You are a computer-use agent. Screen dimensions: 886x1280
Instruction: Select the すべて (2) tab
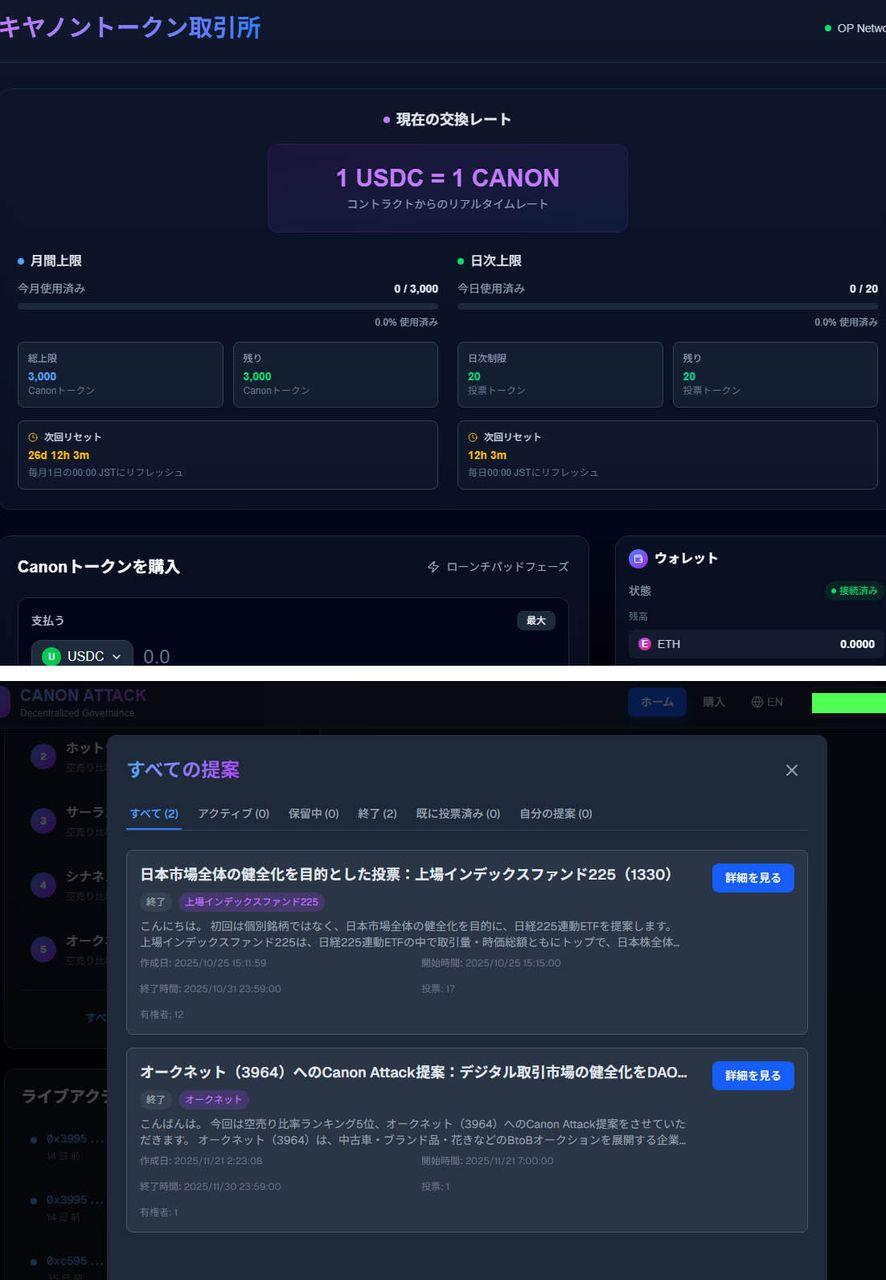coord(154,814)
